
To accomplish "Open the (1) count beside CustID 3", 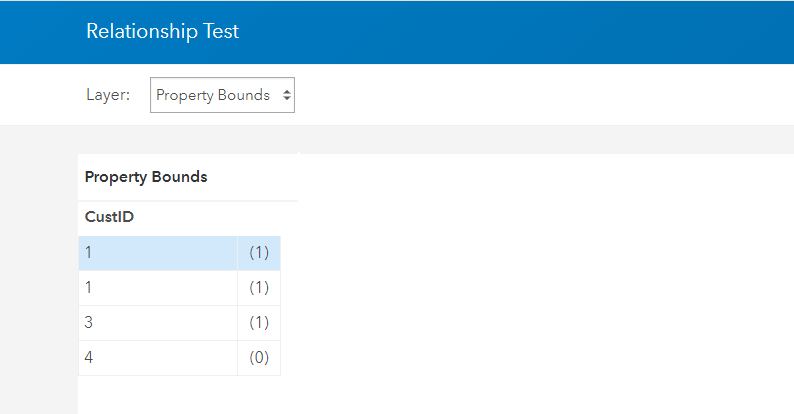I will pos(259,323).
